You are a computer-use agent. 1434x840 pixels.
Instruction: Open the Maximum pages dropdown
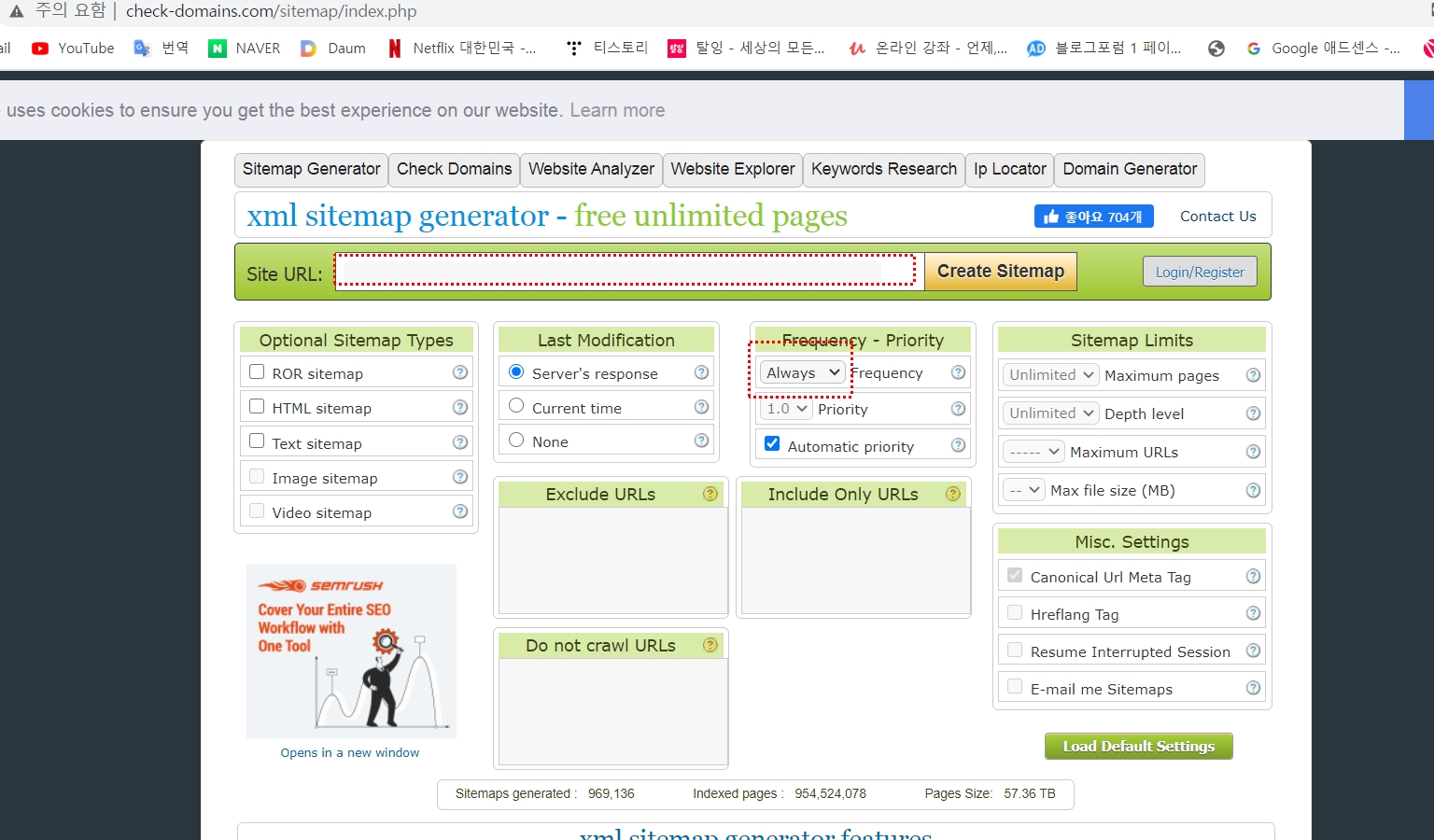[x=1051, y=375]
